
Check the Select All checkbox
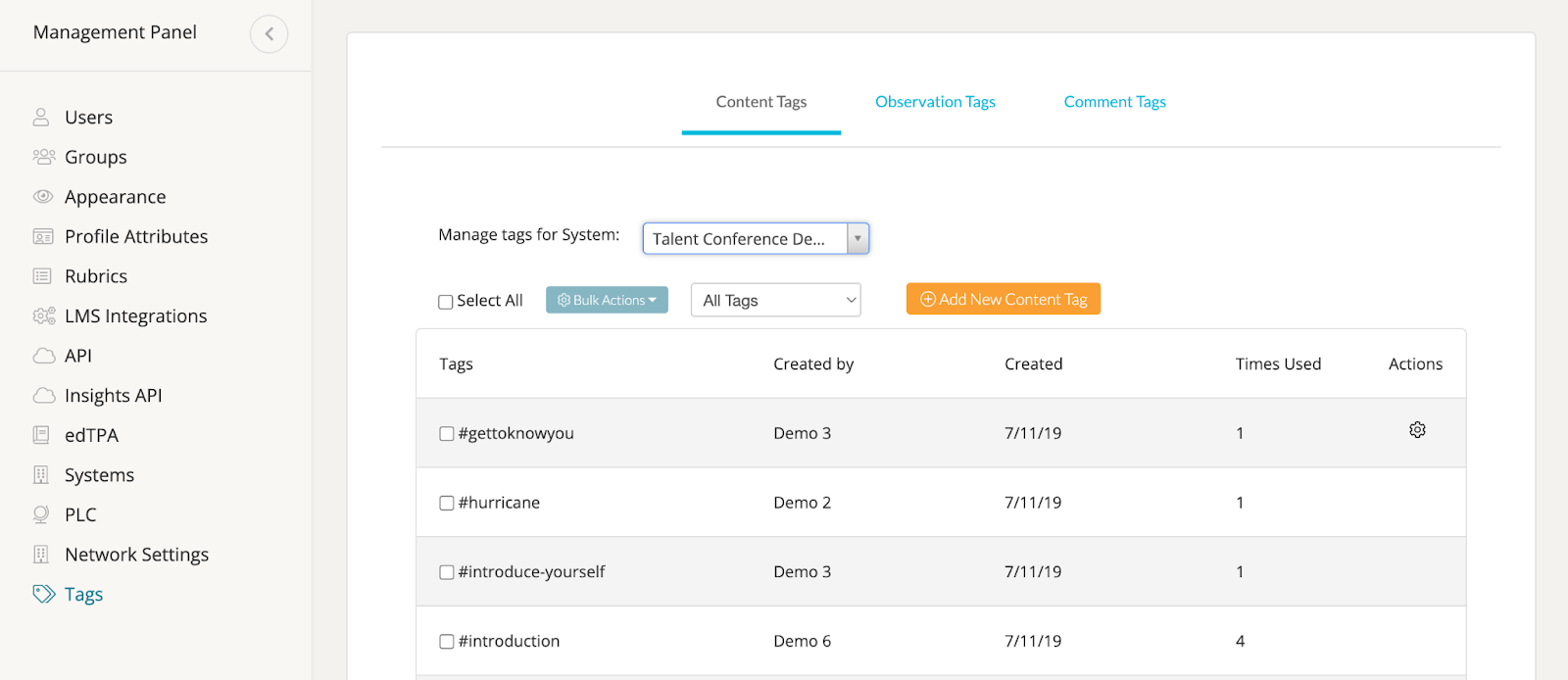pyautogui.click(x=446, y=302)
